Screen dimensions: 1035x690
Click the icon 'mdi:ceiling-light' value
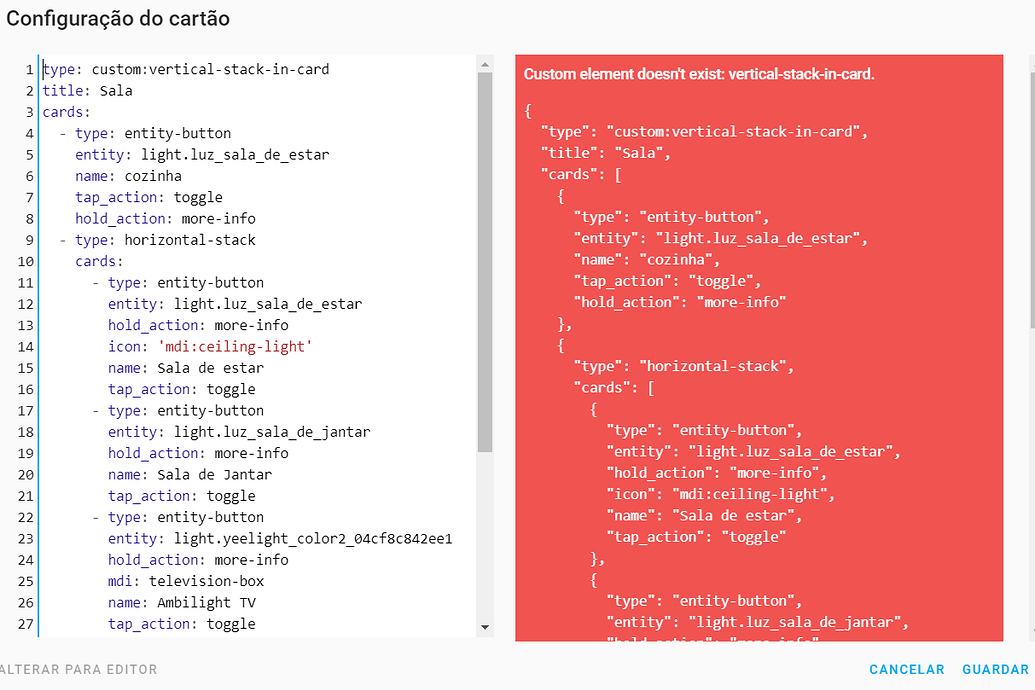pyautogui.click(x=236, y=347)
